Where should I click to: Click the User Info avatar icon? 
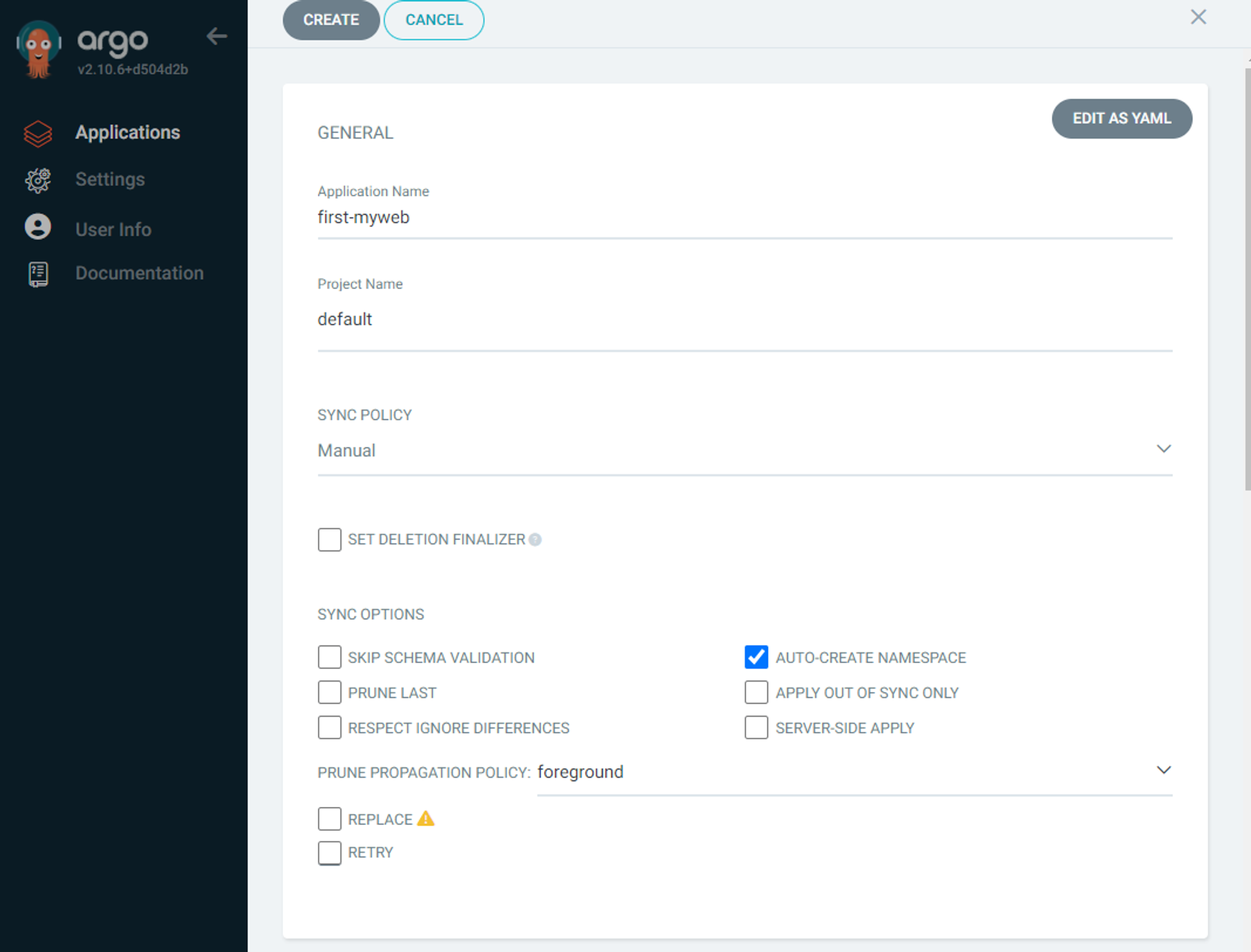[38, 227]
